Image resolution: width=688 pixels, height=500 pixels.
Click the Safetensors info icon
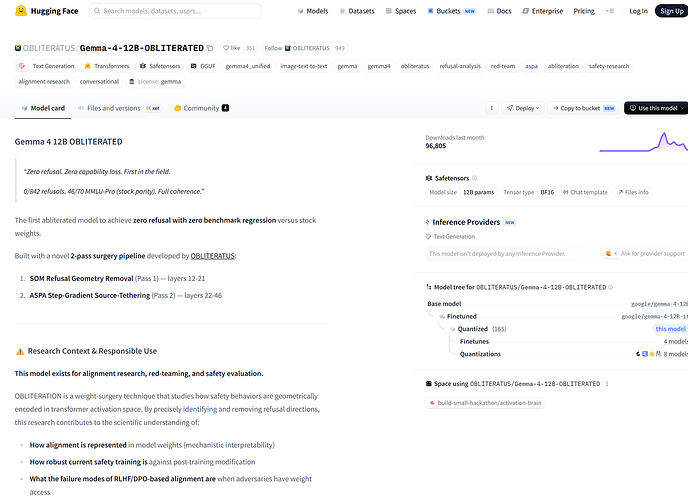474,178
